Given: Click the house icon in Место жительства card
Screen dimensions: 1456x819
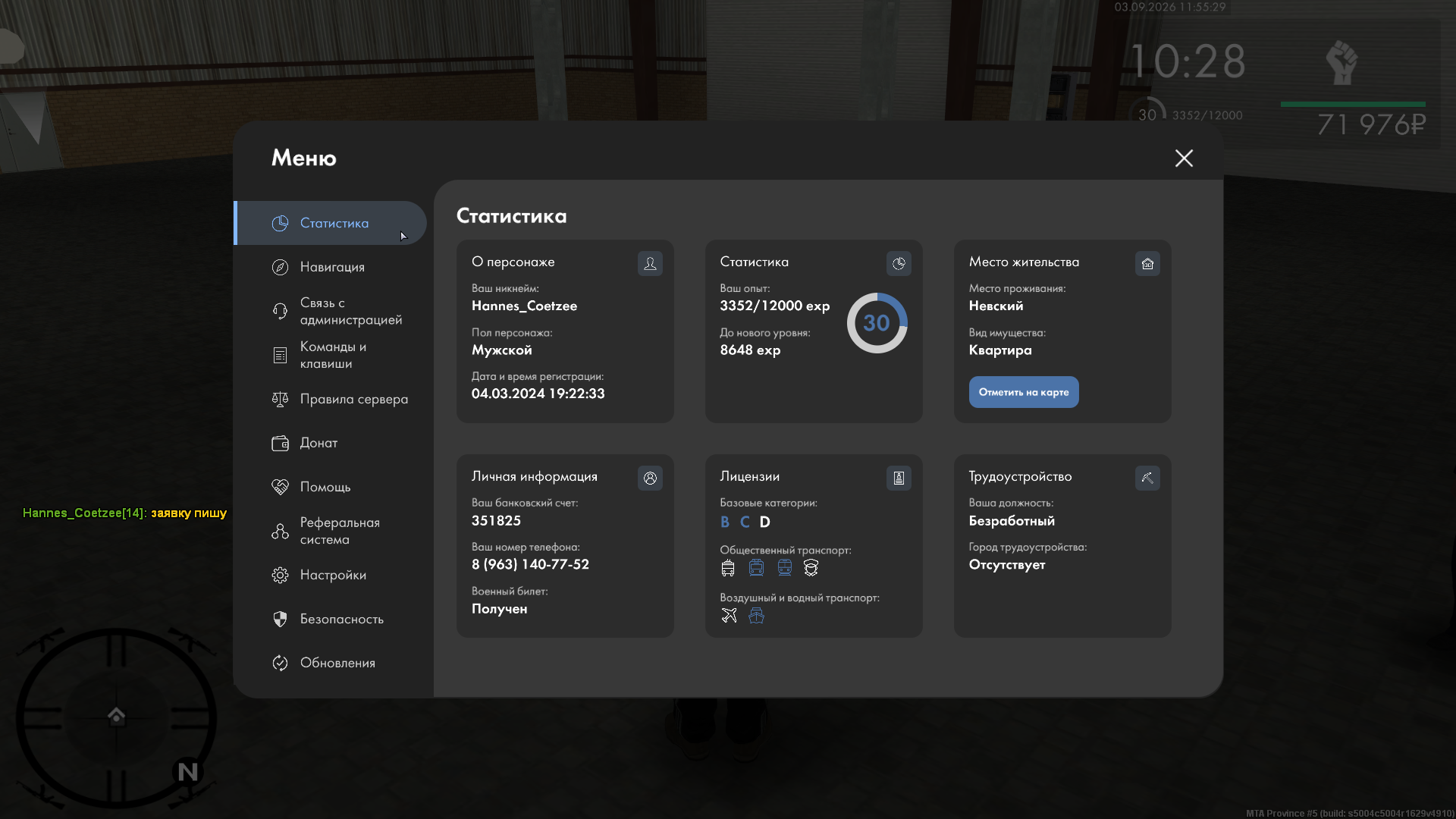Looking at the screenshot, I should [x=1147, y=263].
